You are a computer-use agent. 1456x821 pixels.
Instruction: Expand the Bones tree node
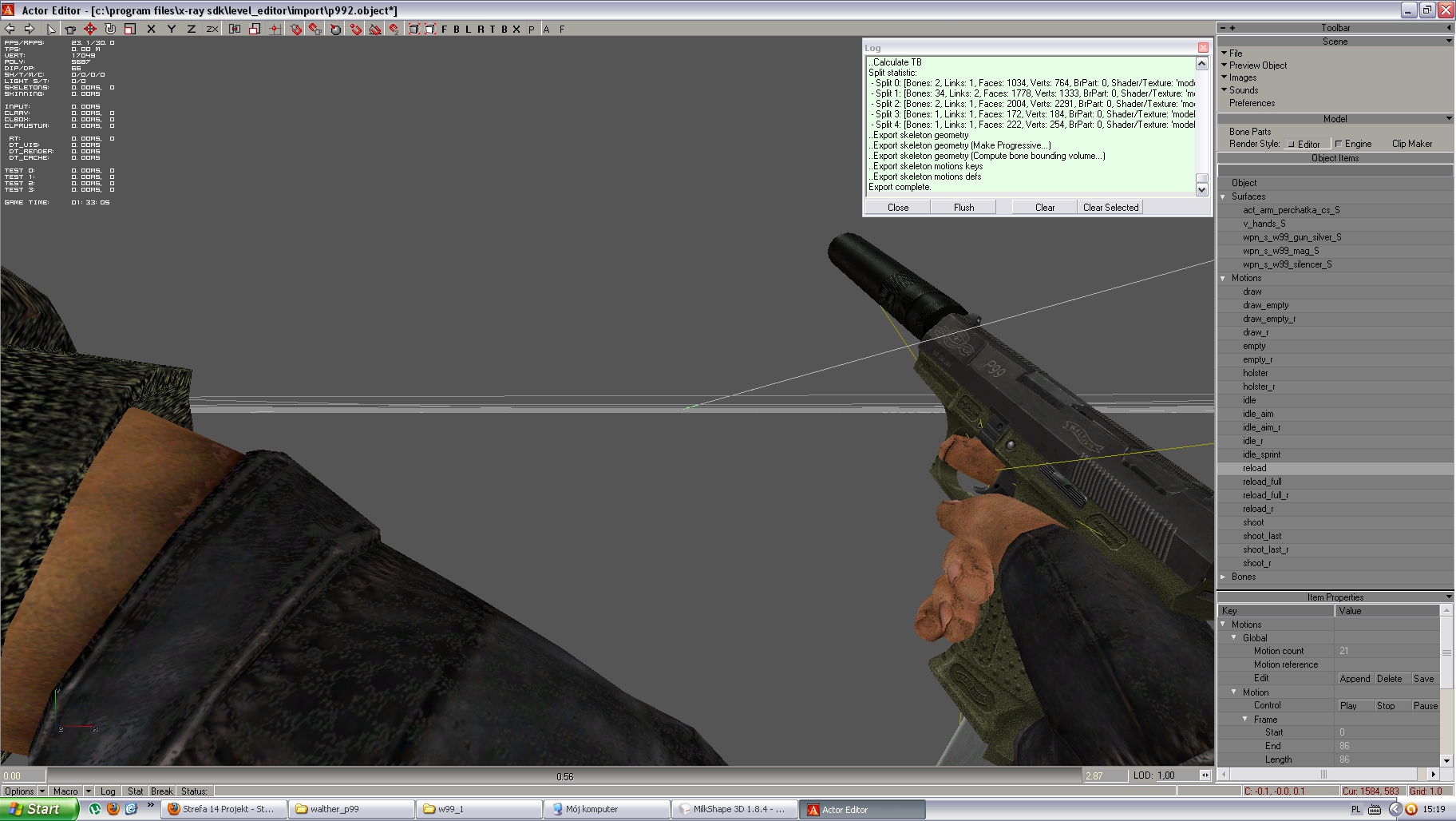(x=1223, y=577)
